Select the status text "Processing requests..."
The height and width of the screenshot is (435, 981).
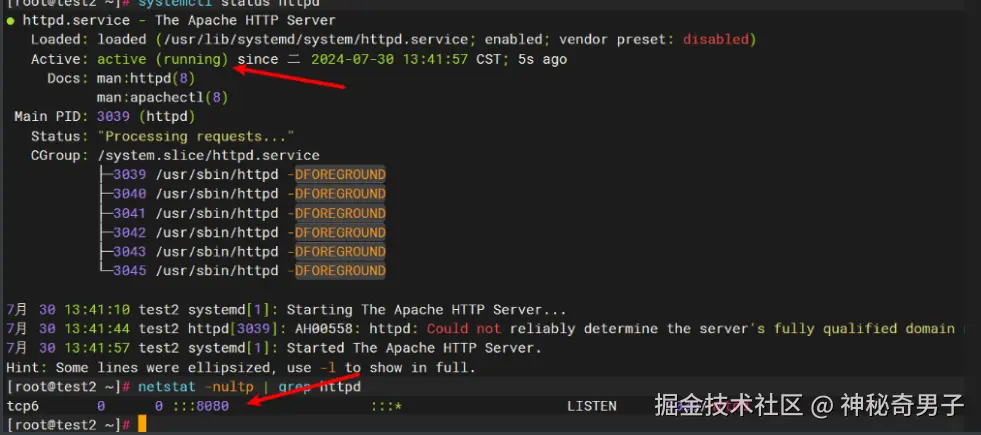coord(195,136)
